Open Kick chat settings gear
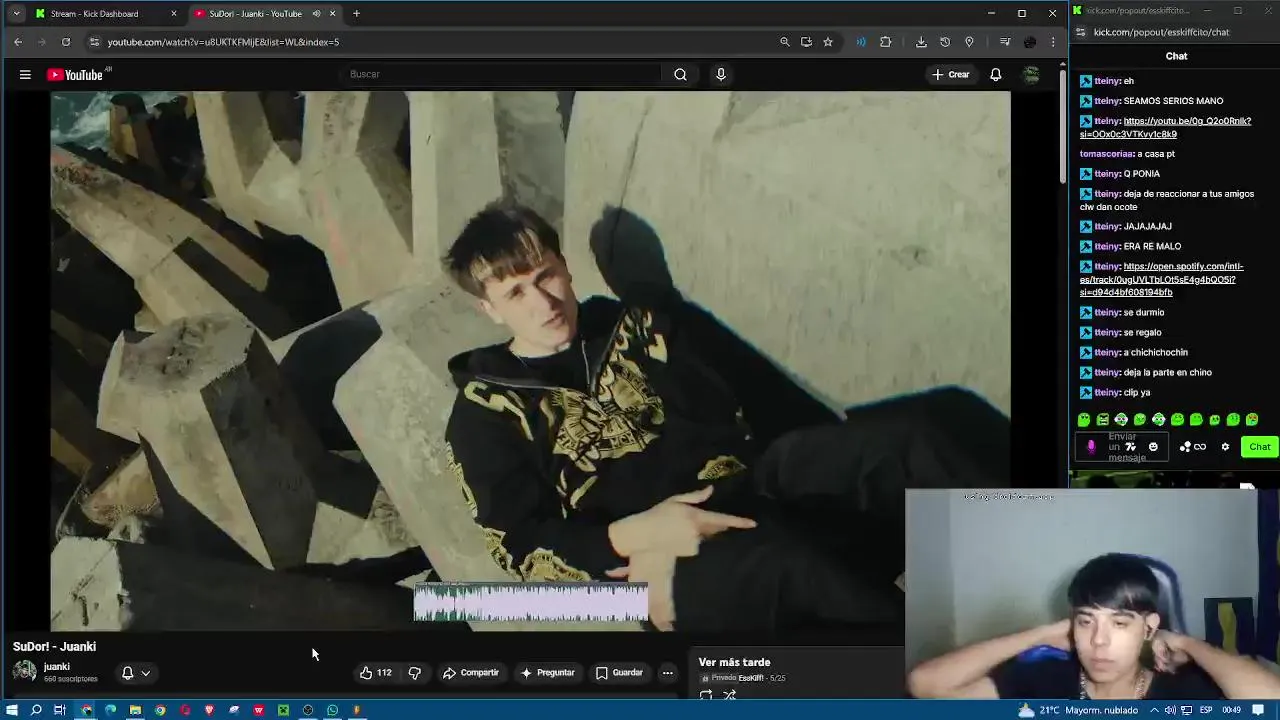This screenshot has height=720, width=1280. click(1225, 447)
